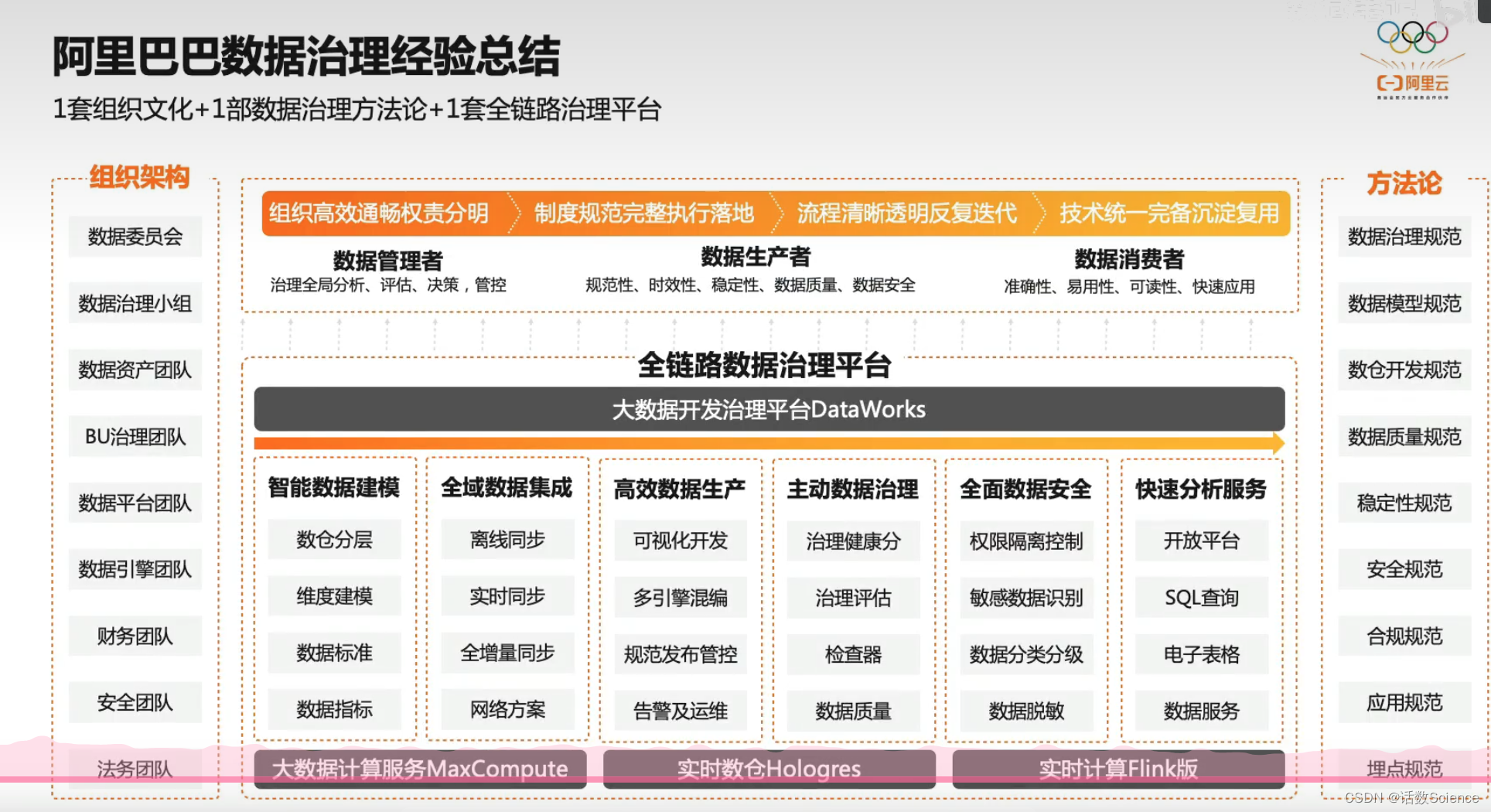1491x812 pixels.
Task: Select 合规规范 box
Action: pos(1404,636)
